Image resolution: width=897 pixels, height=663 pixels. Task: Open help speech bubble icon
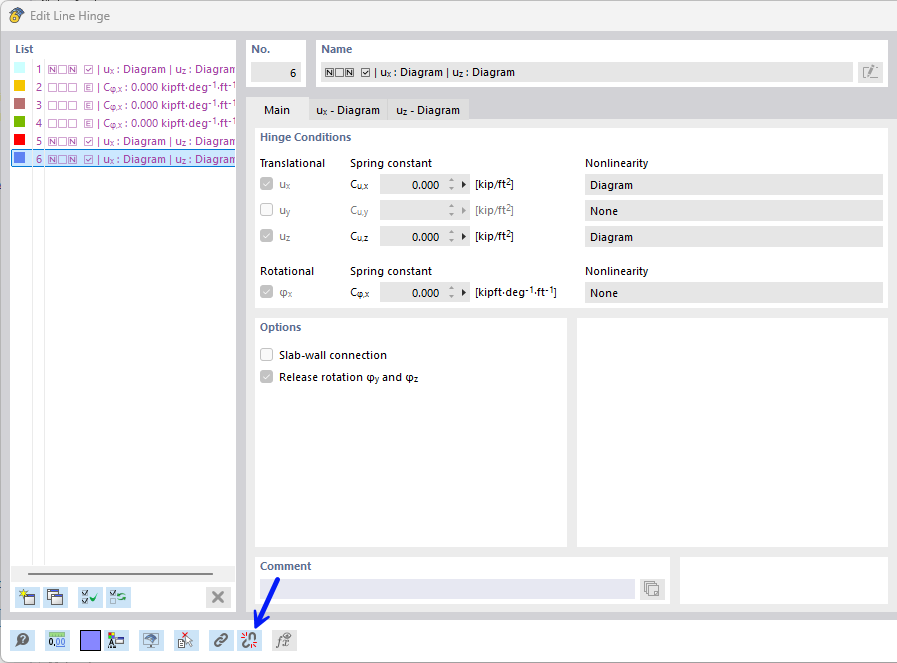pyautogui.click(x=22, y=640)
